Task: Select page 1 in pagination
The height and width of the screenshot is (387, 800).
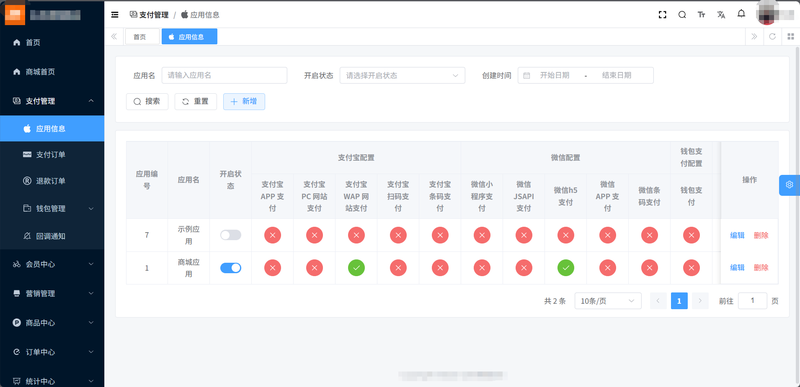Action: tap(679, 301)
